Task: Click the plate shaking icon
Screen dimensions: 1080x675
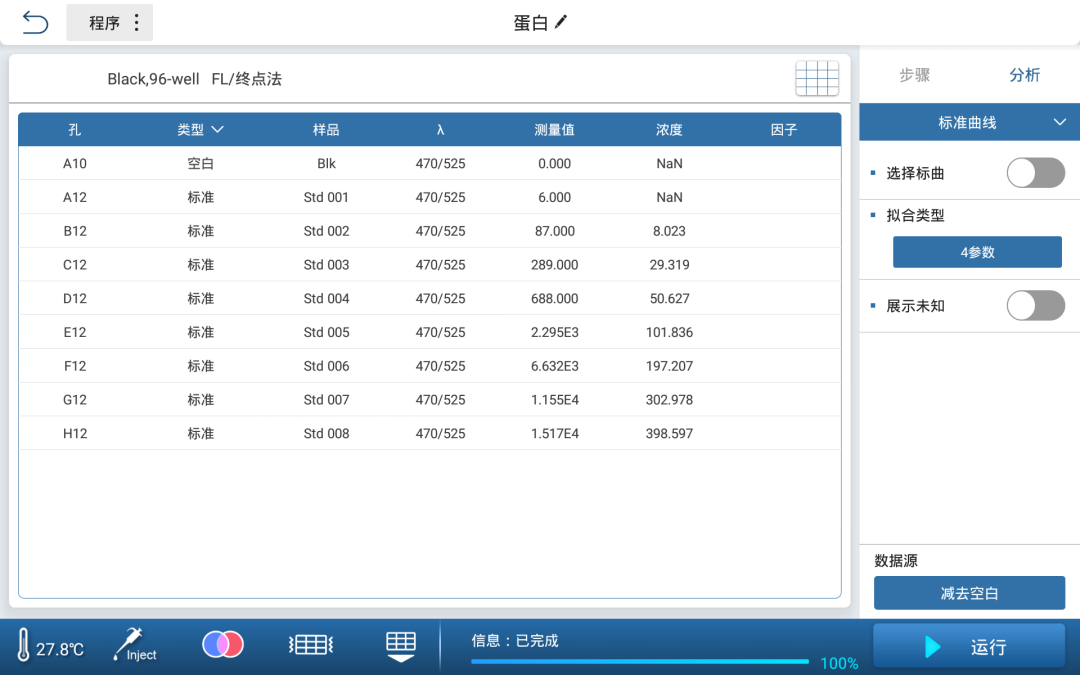Action: [x=311, y=645]
